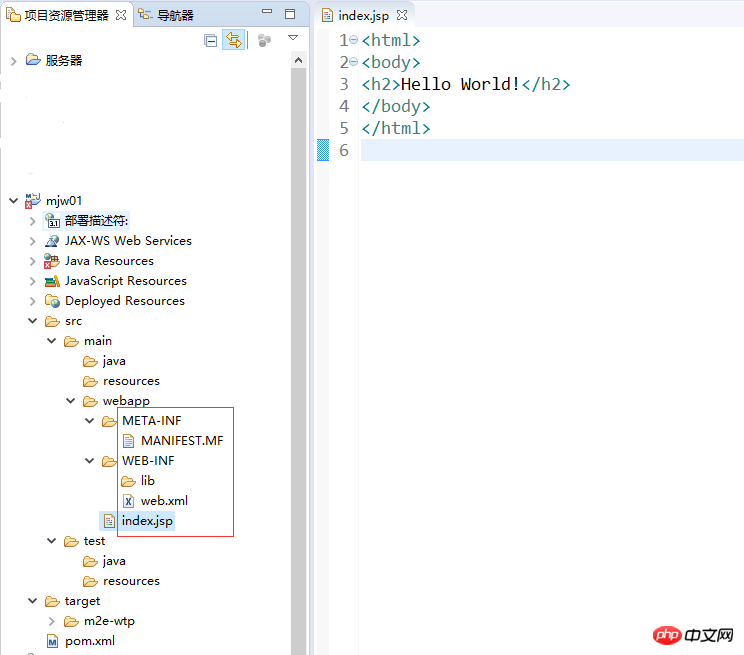Viewport: 744px width, 655px height.
Task: Toggle Link with Editor button
Action: (233, 40)
